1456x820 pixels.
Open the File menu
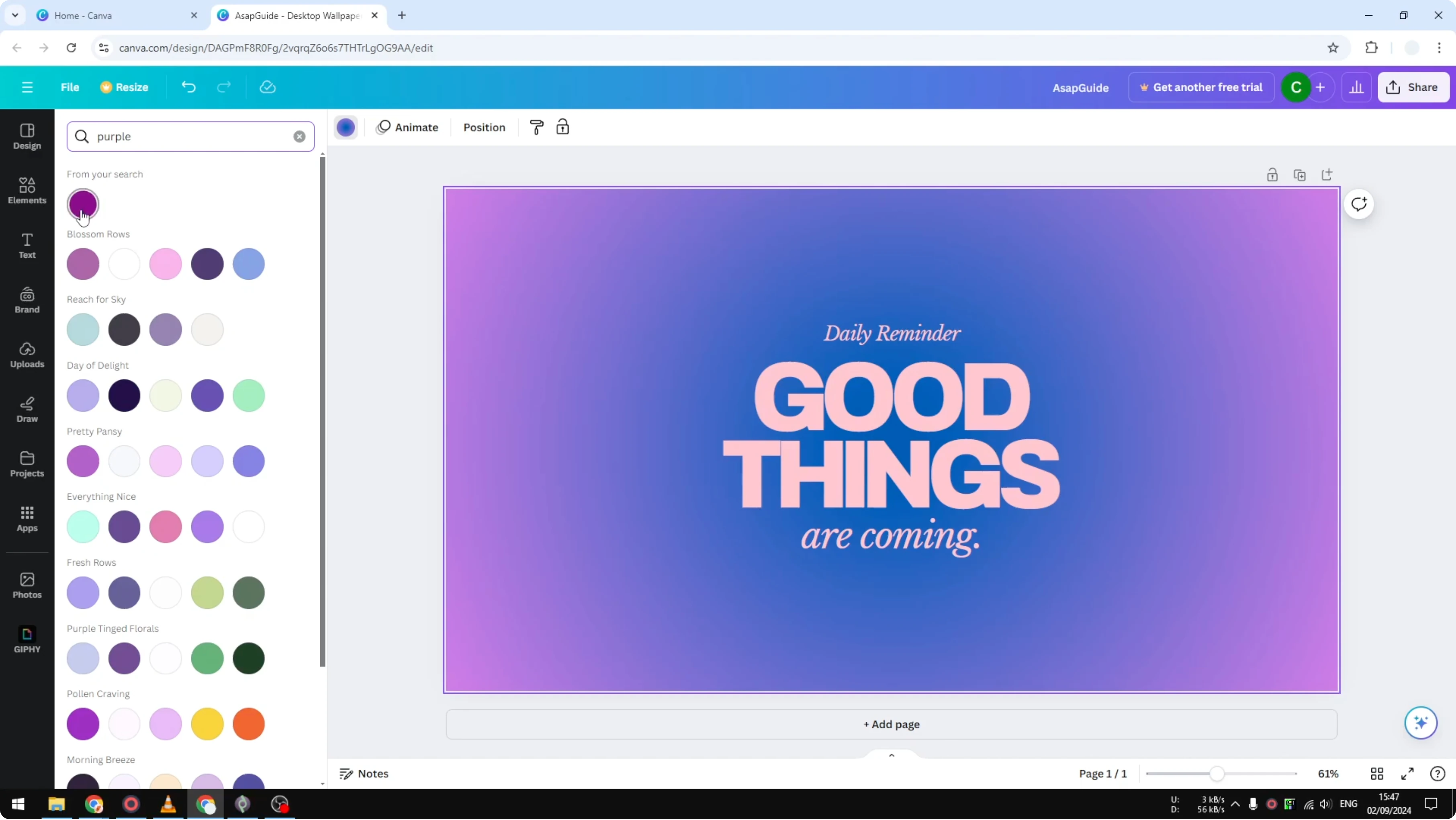tap(70, 87)
